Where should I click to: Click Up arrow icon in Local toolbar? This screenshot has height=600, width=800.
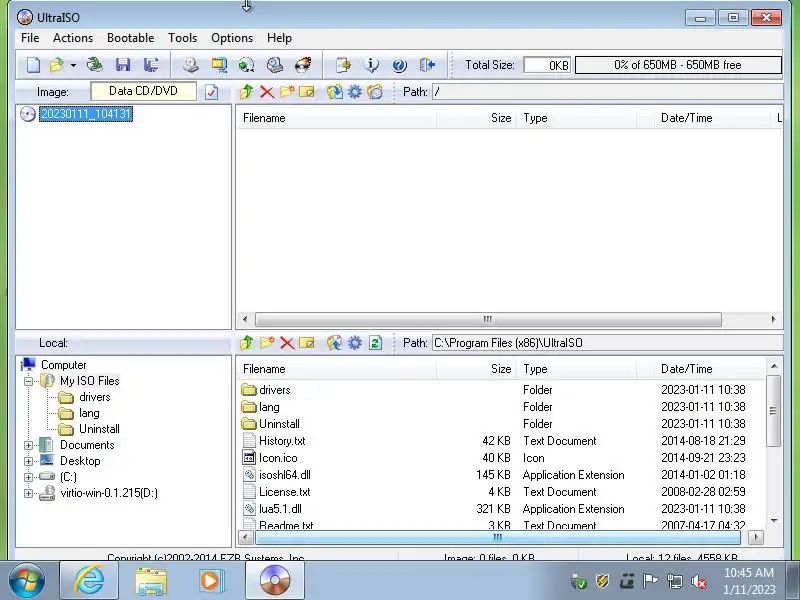247,343
